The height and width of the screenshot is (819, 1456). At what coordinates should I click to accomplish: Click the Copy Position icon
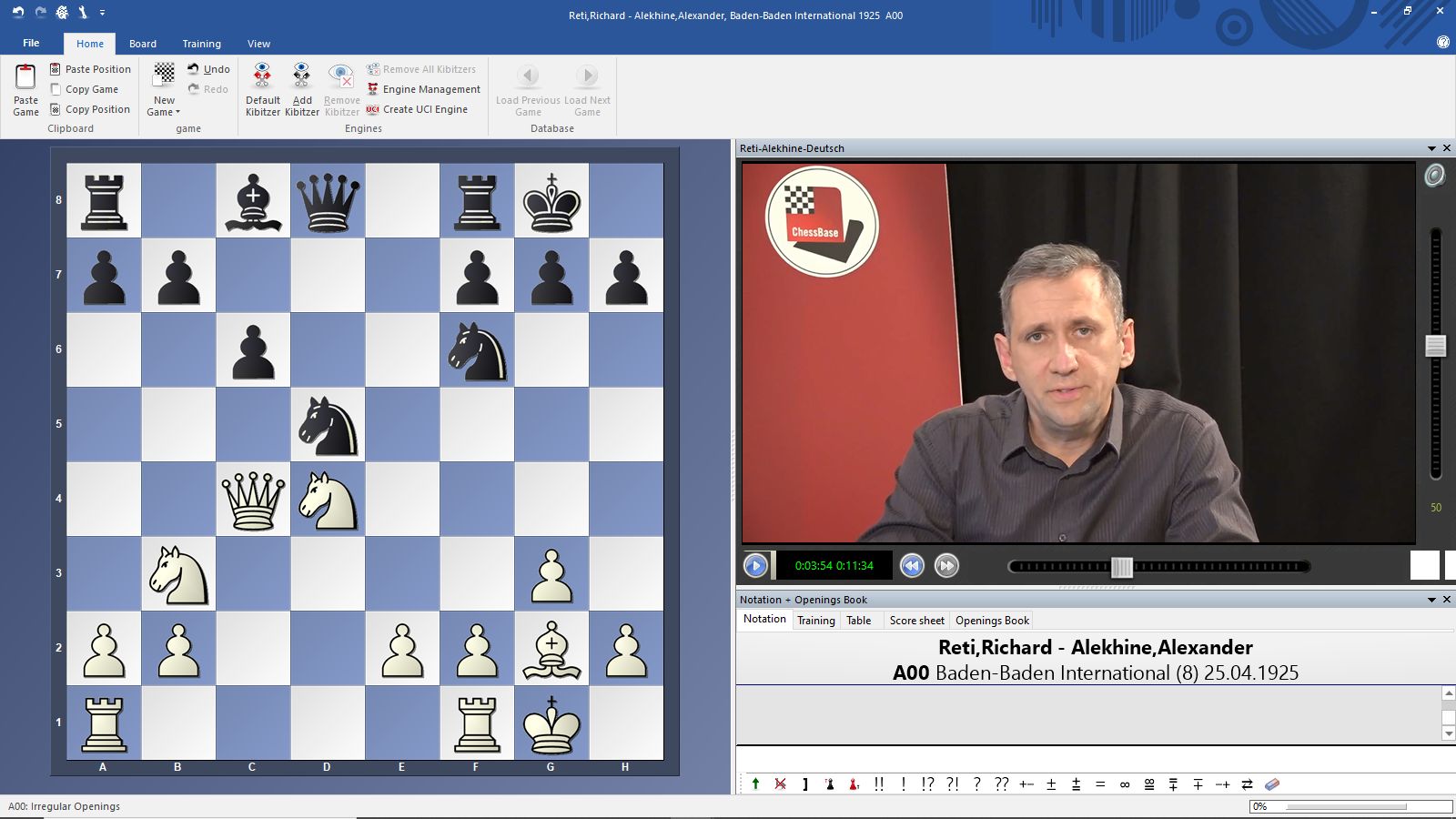(56, 109)
